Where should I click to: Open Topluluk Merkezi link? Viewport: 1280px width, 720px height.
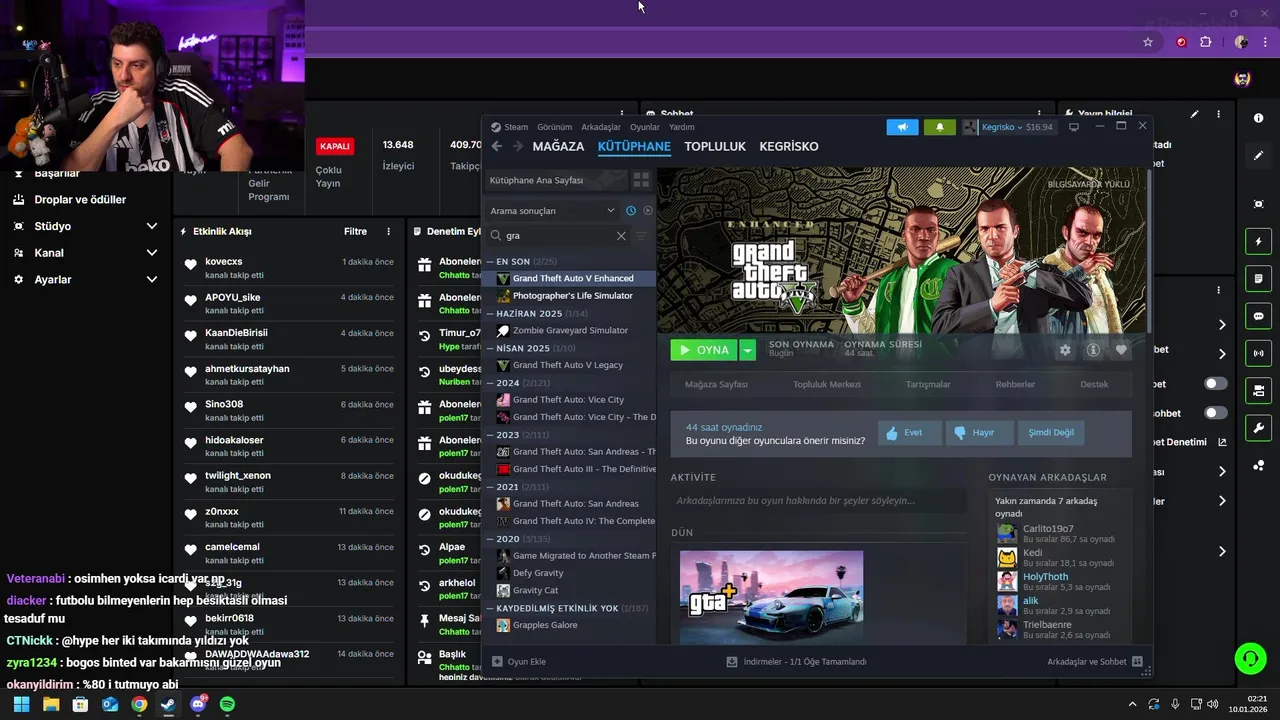click(827, 385)
